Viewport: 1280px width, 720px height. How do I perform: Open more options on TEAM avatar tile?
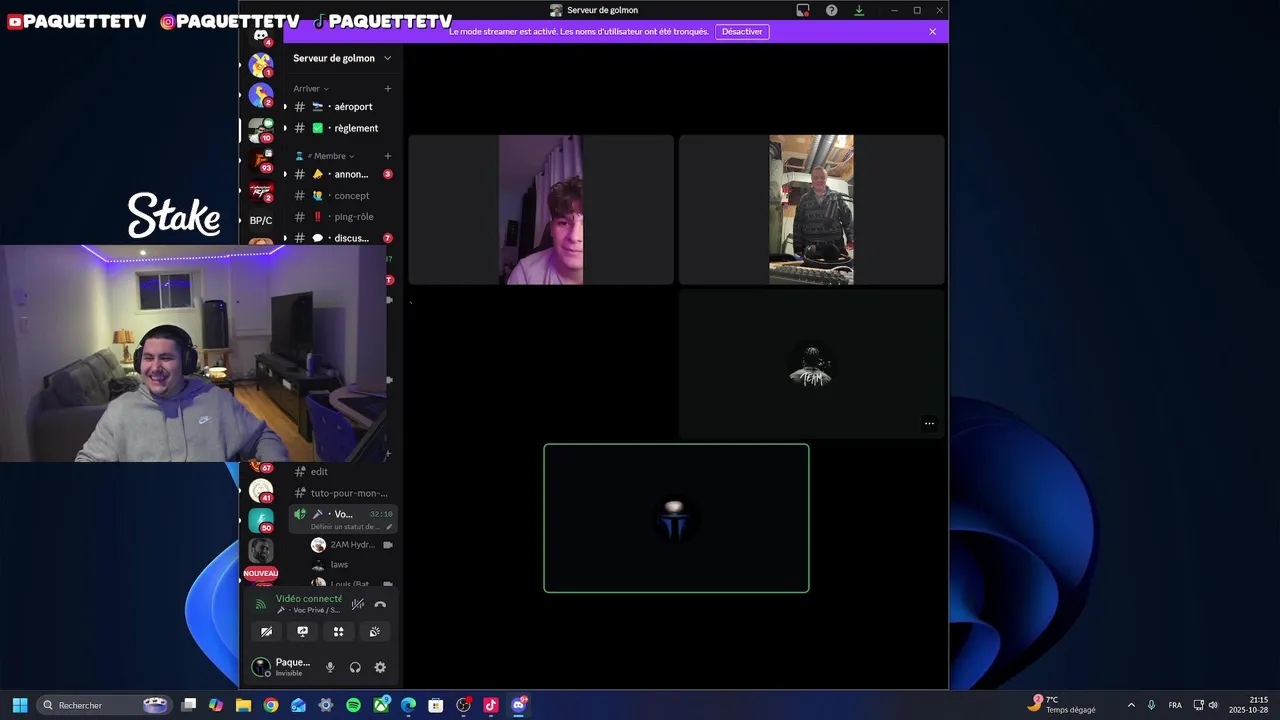tap(929, 424)
